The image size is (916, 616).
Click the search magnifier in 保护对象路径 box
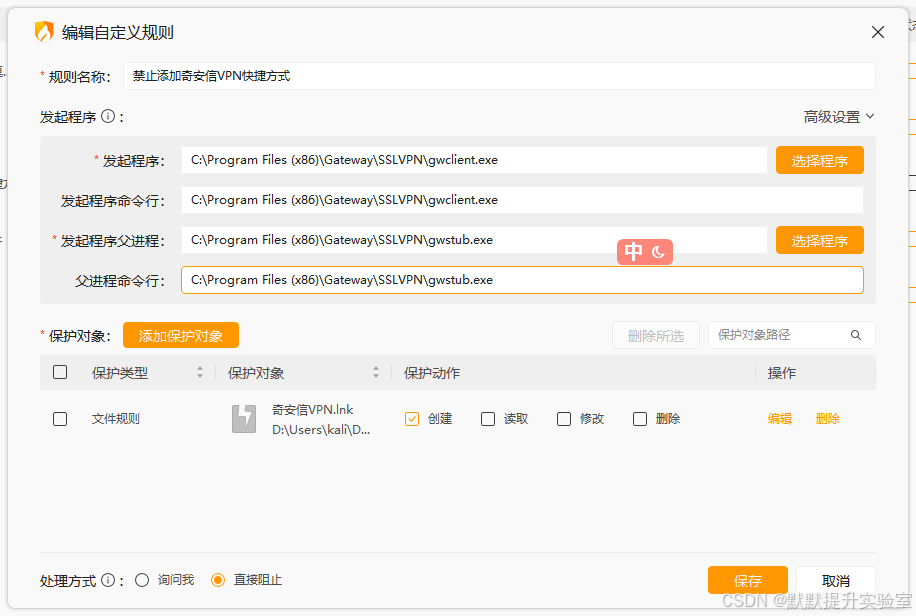[856, 335]
